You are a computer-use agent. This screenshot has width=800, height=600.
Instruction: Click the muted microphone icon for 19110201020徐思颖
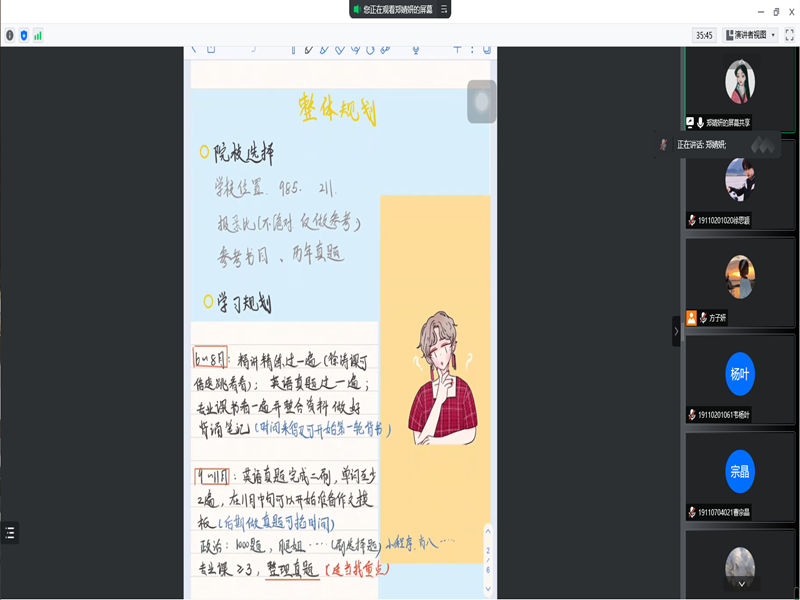[x=692, y=220]
